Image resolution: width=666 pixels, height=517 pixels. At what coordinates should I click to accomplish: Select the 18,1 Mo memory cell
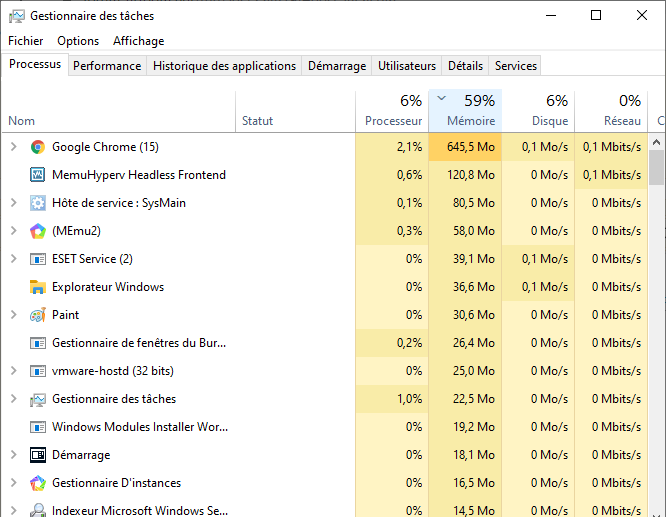coord(465,455)
